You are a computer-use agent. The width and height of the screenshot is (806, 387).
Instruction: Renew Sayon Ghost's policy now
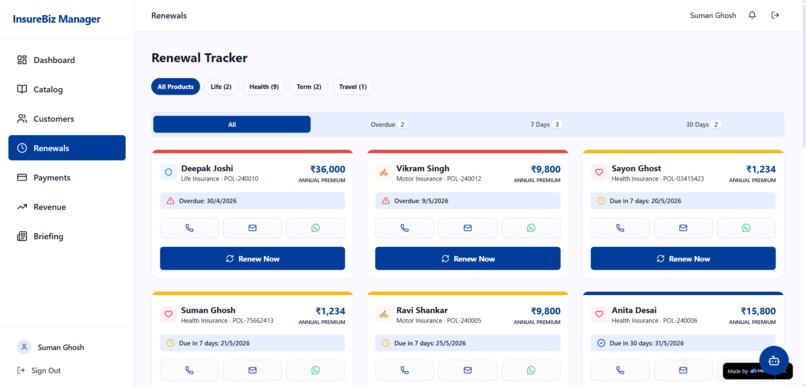(x=683, y=259)
